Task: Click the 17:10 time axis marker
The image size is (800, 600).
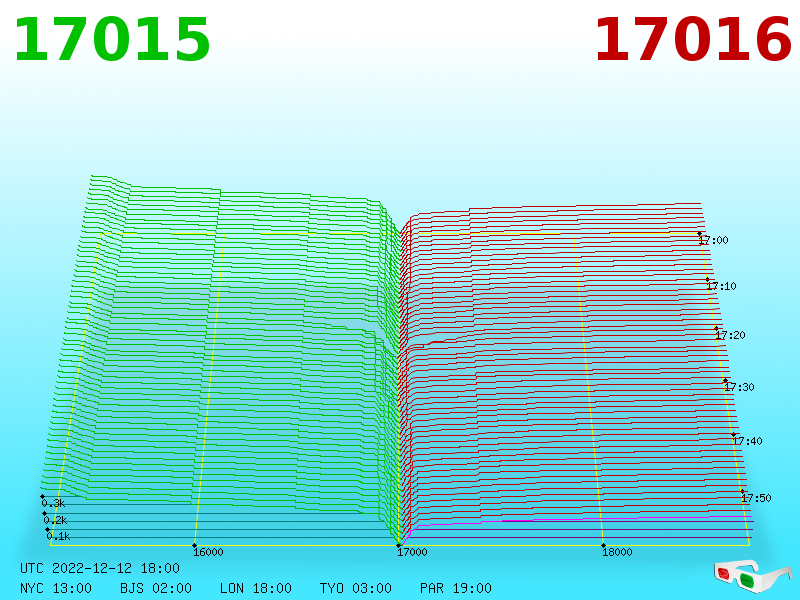Action: click(721, 286)
